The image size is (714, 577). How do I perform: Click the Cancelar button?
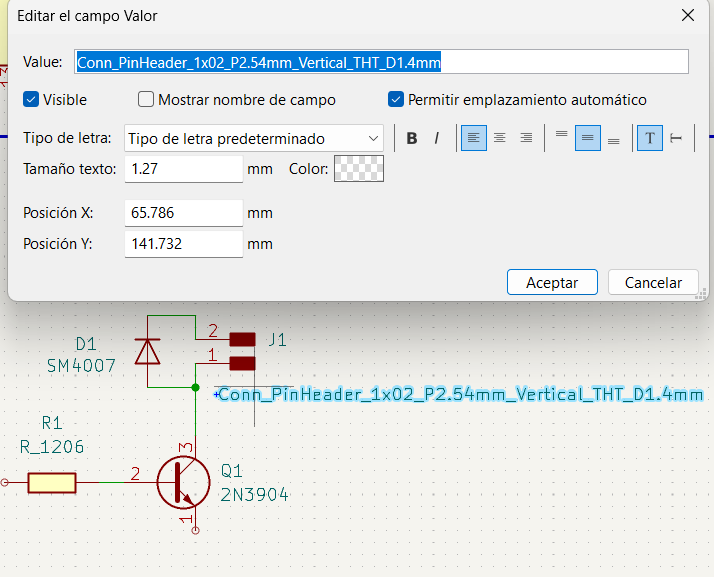pyautogui.click(x=653, y=282)
